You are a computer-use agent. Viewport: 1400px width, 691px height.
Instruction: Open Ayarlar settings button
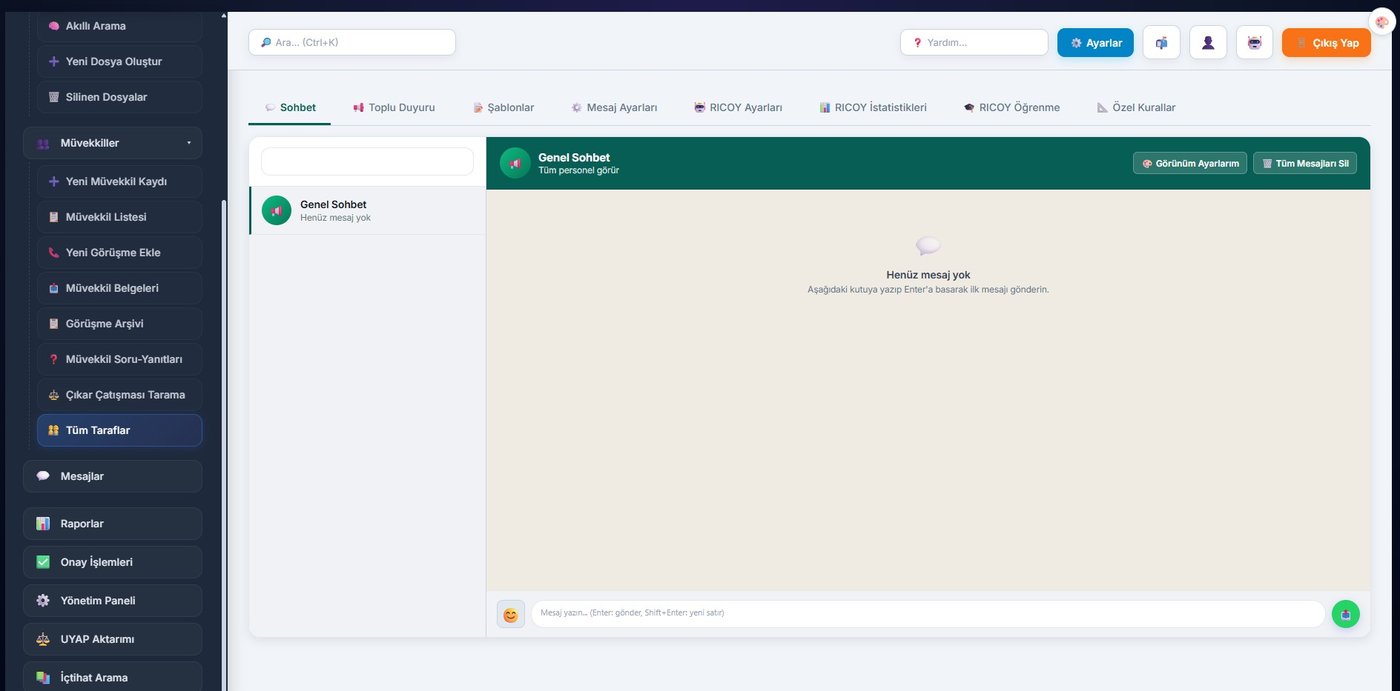[1095, 43]
